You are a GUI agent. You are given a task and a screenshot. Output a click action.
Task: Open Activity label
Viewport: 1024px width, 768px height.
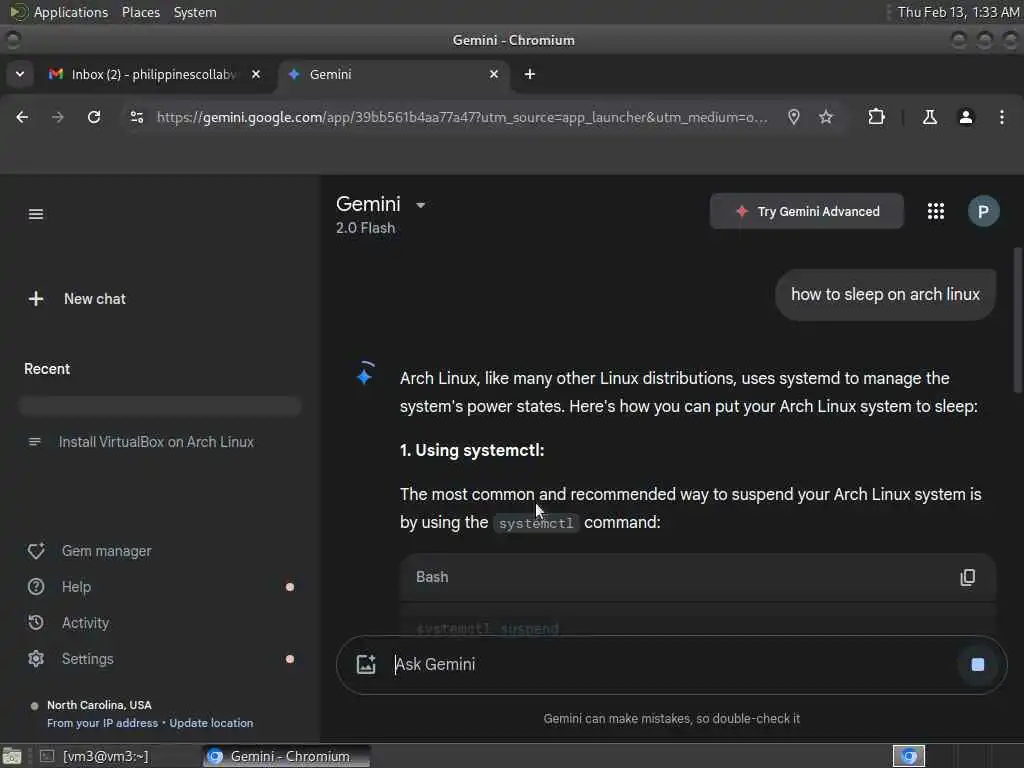86,622
